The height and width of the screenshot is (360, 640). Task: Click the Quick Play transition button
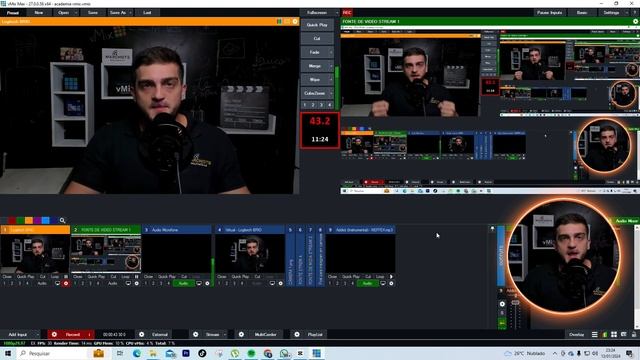[x=317, y=25]
